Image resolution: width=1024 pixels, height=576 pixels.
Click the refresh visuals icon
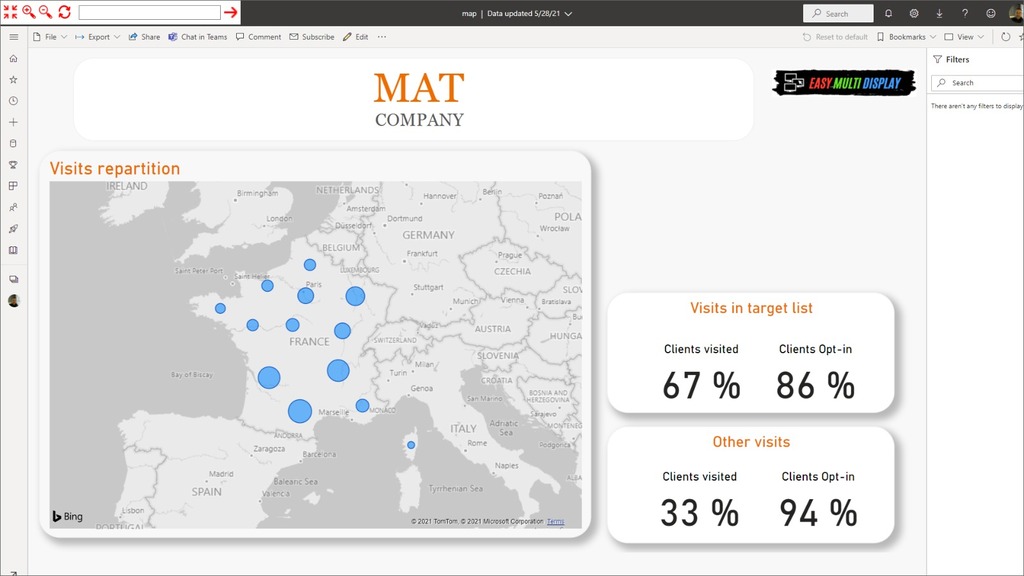[1006, 37]
